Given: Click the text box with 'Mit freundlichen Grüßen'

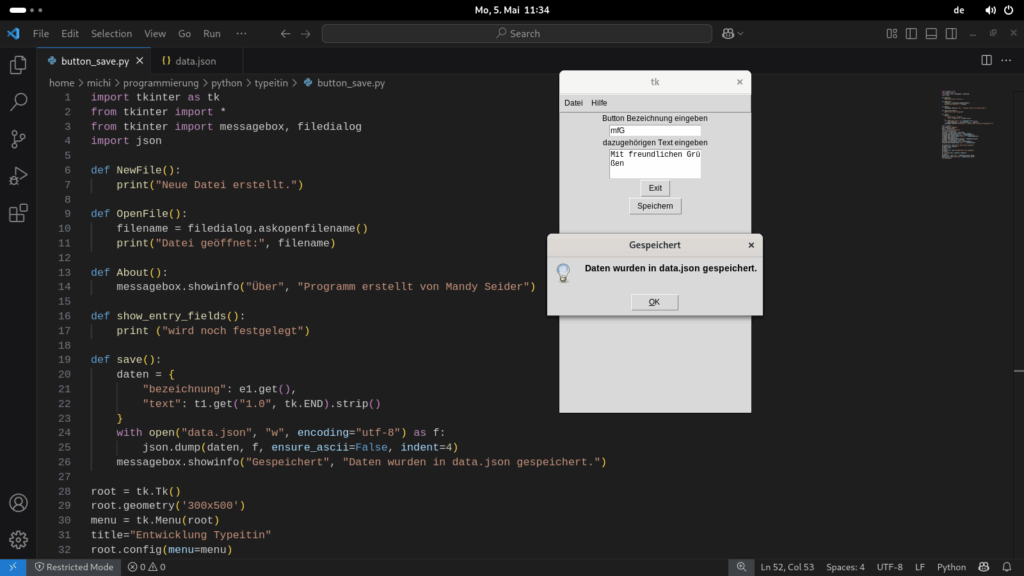Looking at the screenshot, I should tap(655, 163).
